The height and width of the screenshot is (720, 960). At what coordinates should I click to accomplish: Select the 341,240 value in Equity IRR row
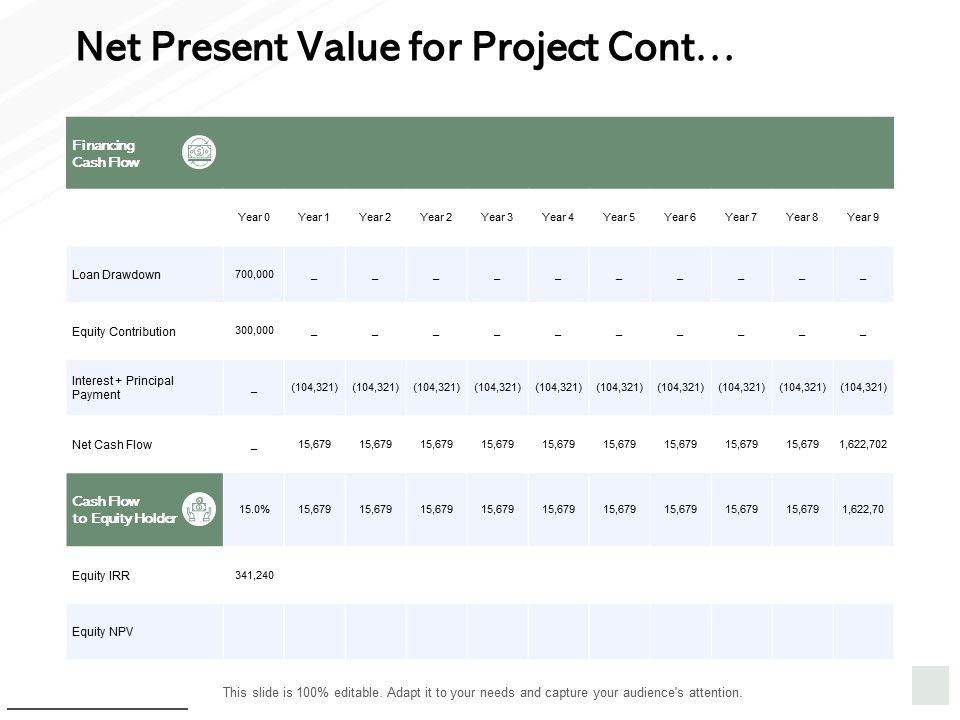click(254, 575)
